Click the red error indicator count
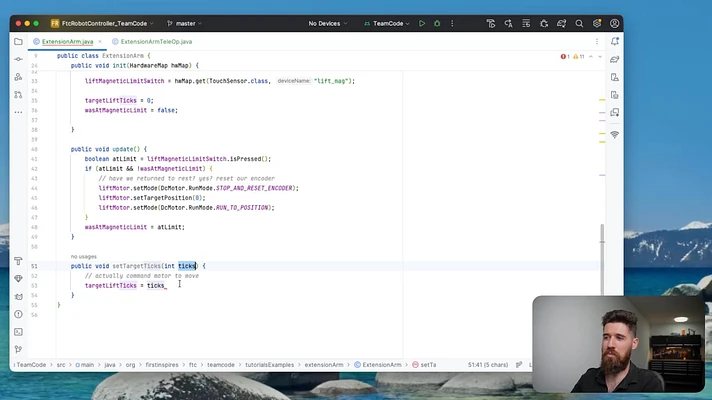This screenshot has height=400, width=712. click(x=565, y=57)
